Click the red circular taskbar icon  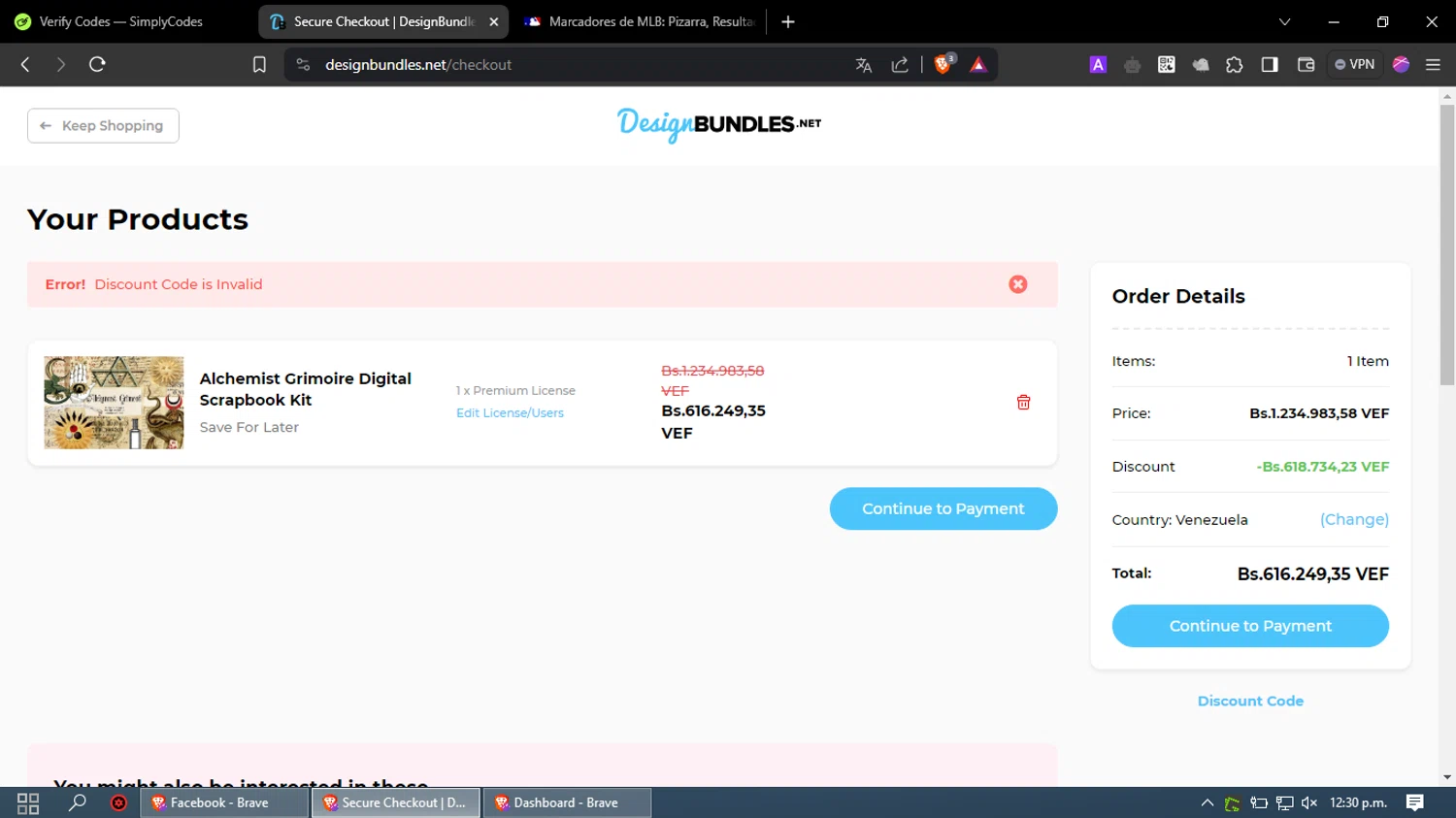[x=118, y=802]
